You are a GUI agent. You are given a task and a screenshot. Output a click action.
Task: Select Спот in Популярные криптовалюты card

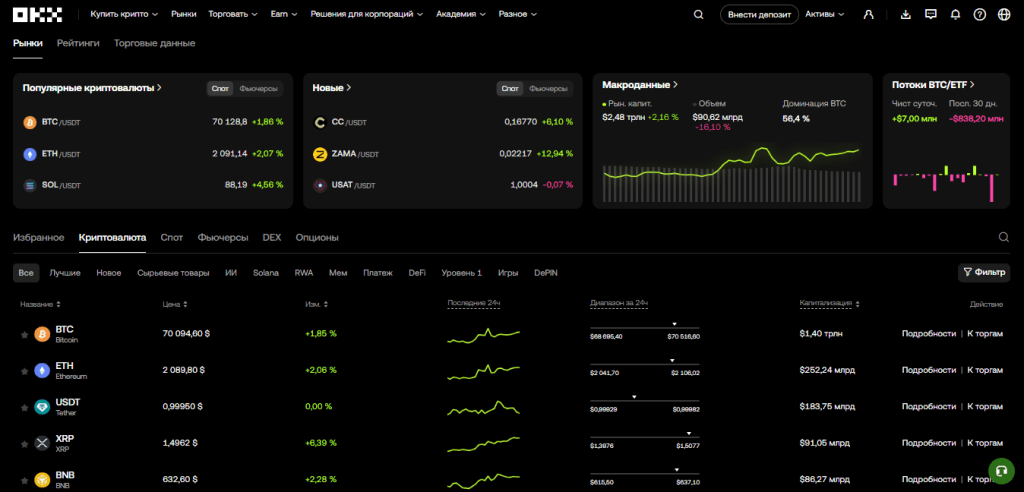tap(221, 88)
